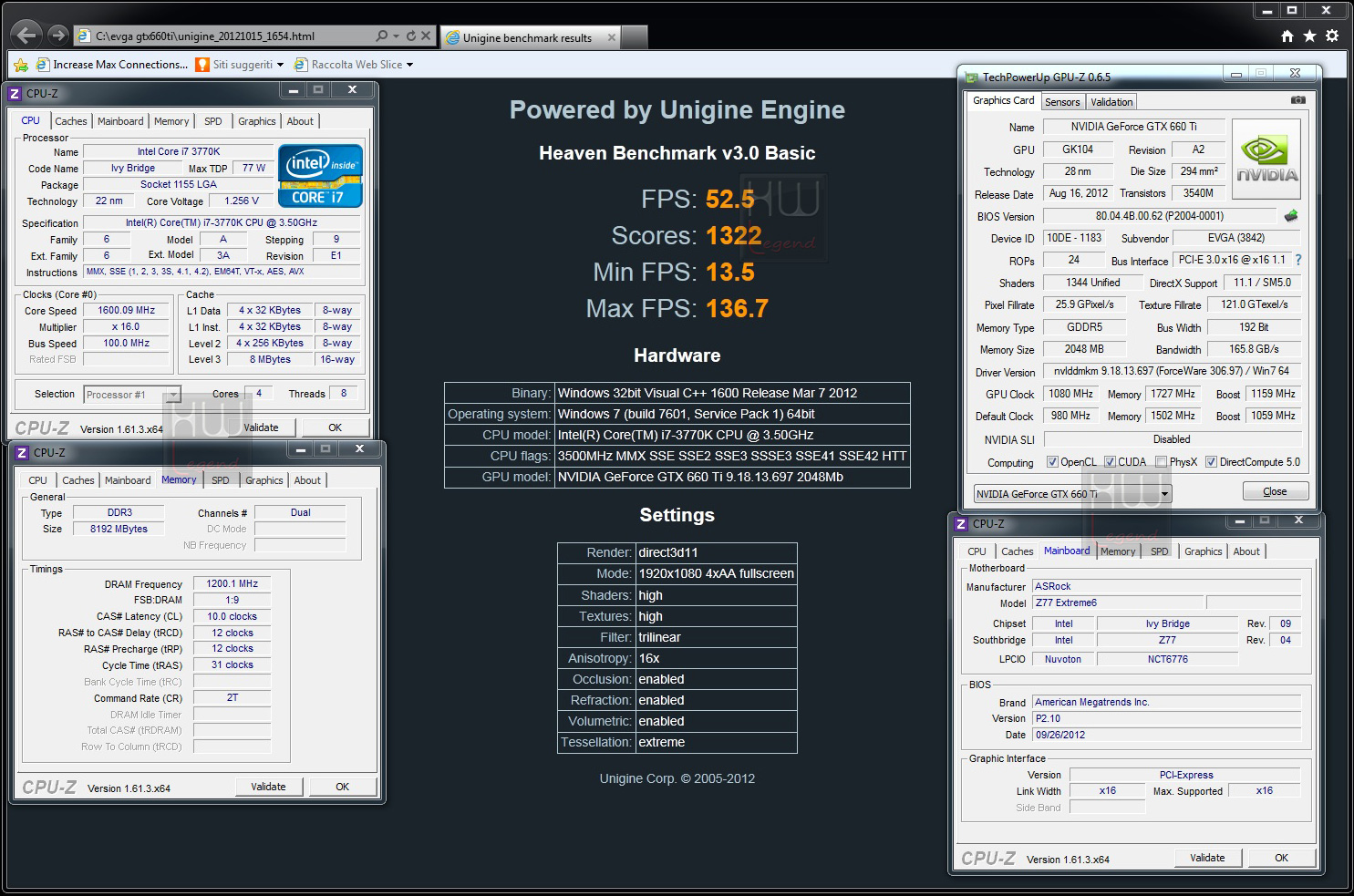Select About tab in CPU-Z Mainboard window
This screenshot has width=1354, height=896.
(1246, 551)
